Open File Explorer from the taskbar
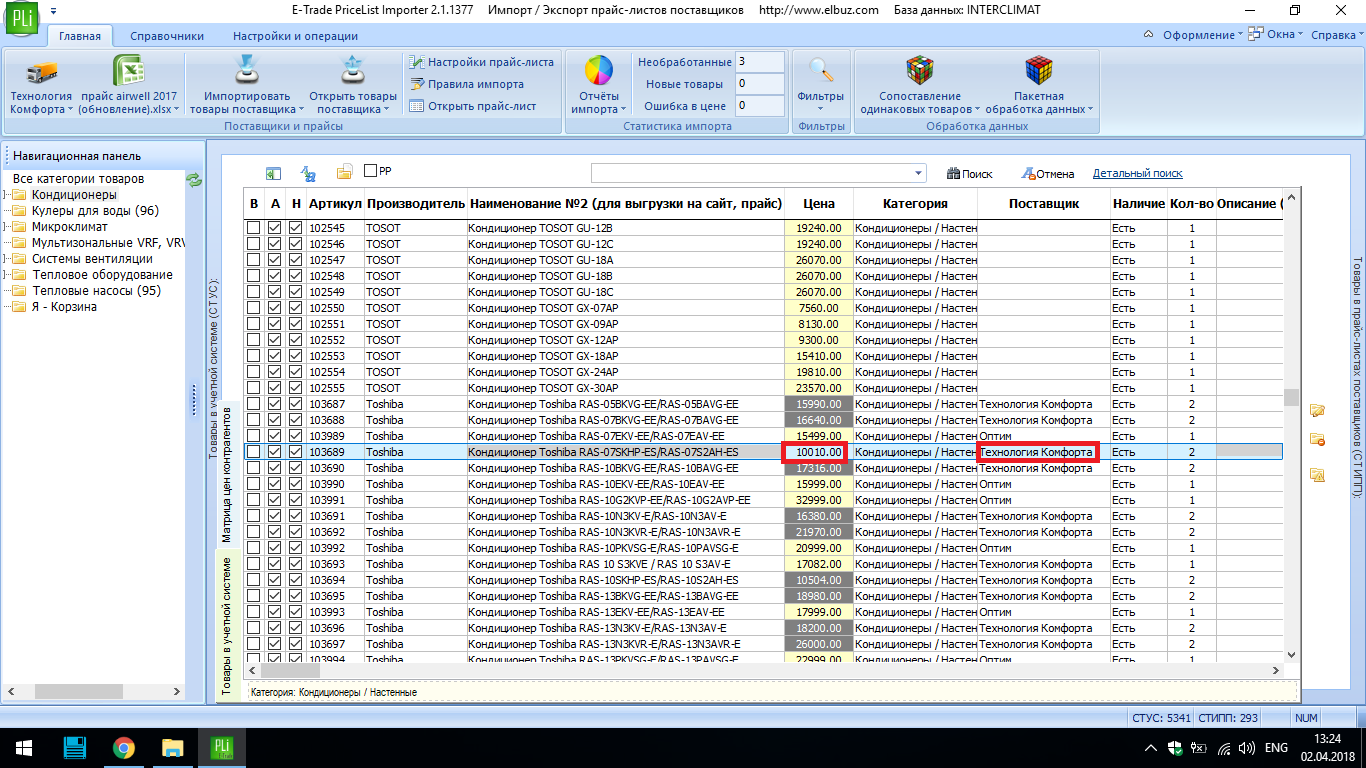This screenshot has height=768, width=1366. tap(173, 747)
